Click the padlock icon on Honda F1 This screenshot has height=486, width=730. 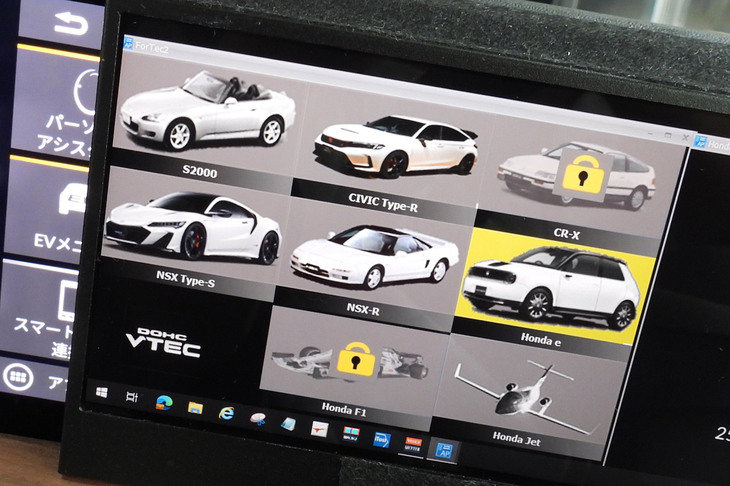point(355,360)
